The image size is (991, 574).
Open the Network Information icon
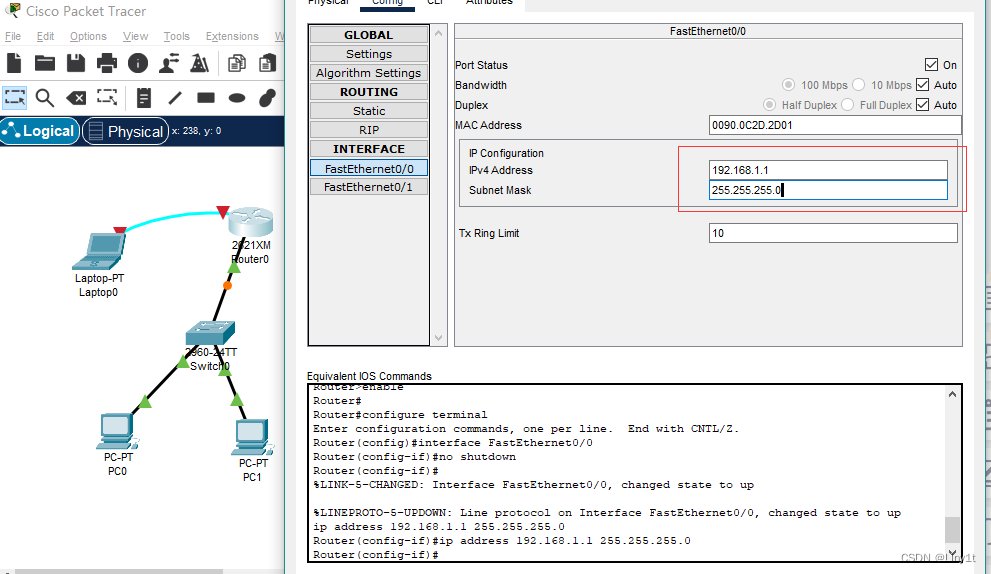tap(138, 63)
